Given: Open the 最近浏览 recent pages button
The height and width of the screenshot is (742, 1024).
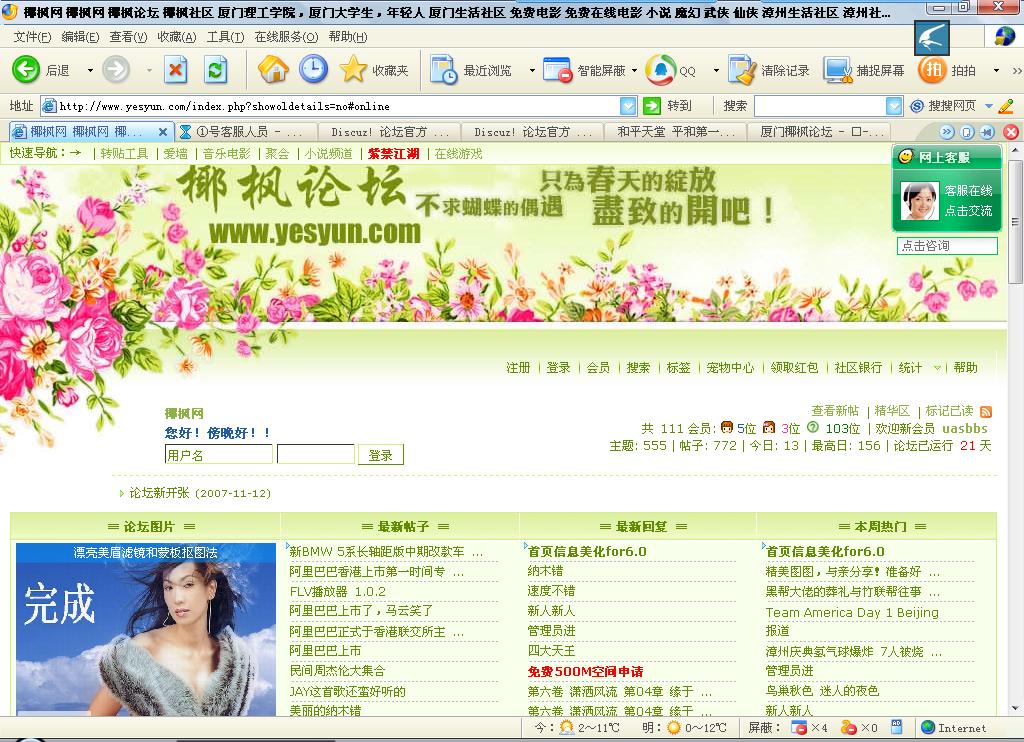Looking at the screenshot, I should (x=471, y=70).
